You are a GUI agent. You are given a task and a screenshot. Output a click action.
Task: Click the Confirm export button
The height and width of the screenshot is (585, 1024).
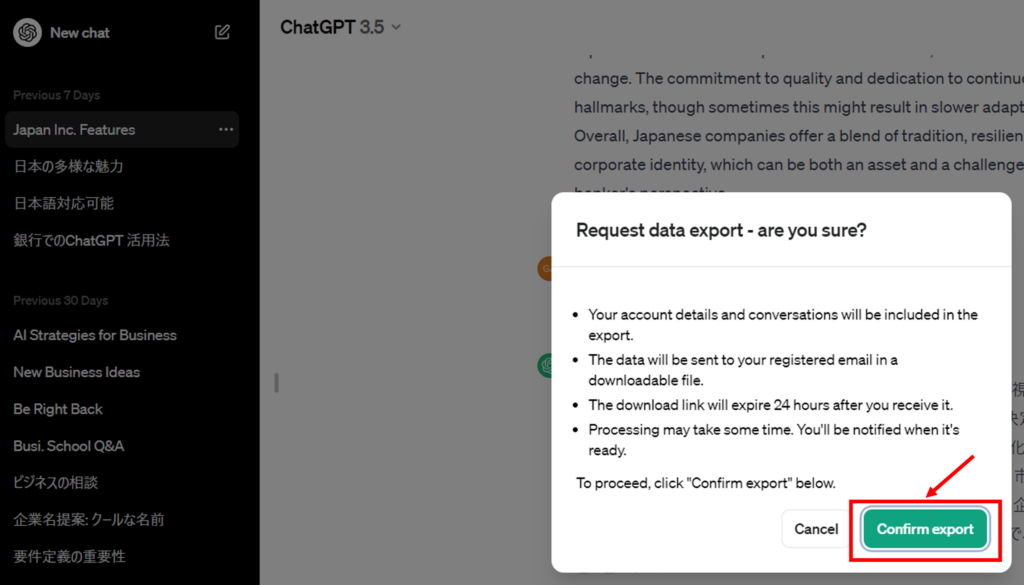925,529
